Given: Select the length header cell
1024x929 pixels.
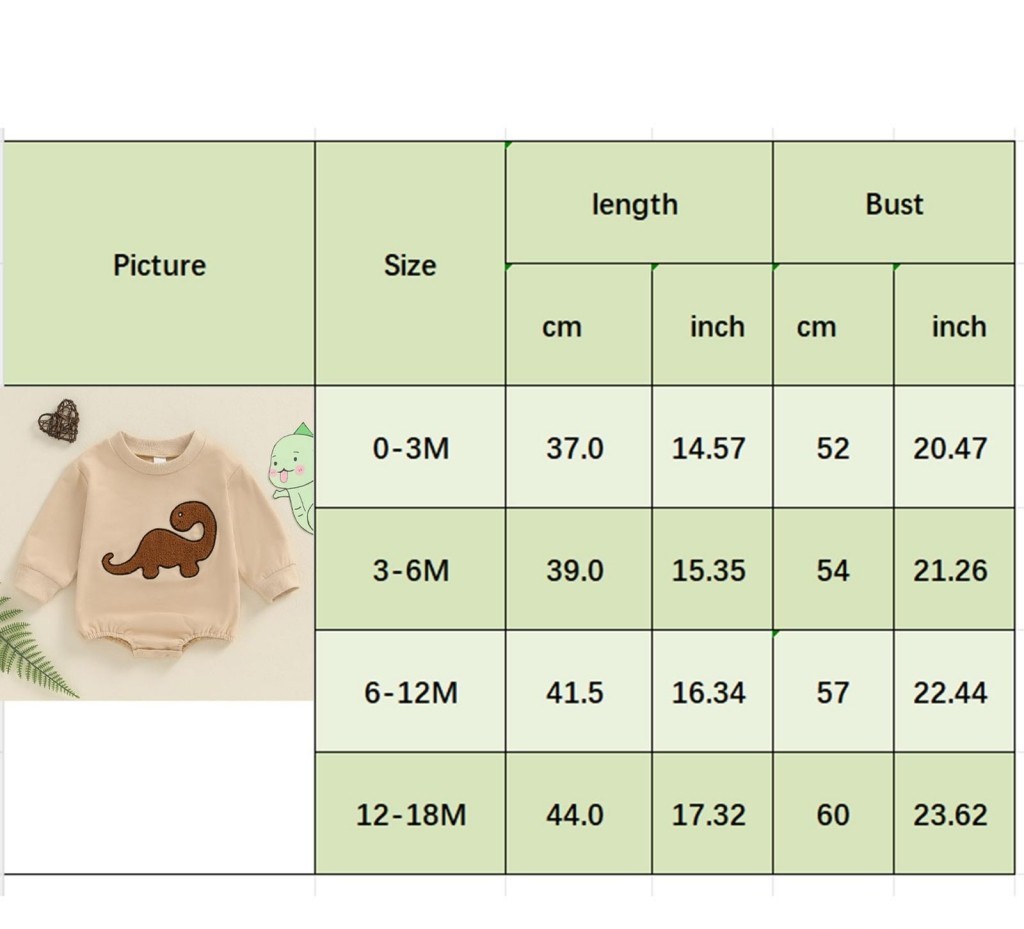Looking at the screenshot, I should (x=635, y=204).
